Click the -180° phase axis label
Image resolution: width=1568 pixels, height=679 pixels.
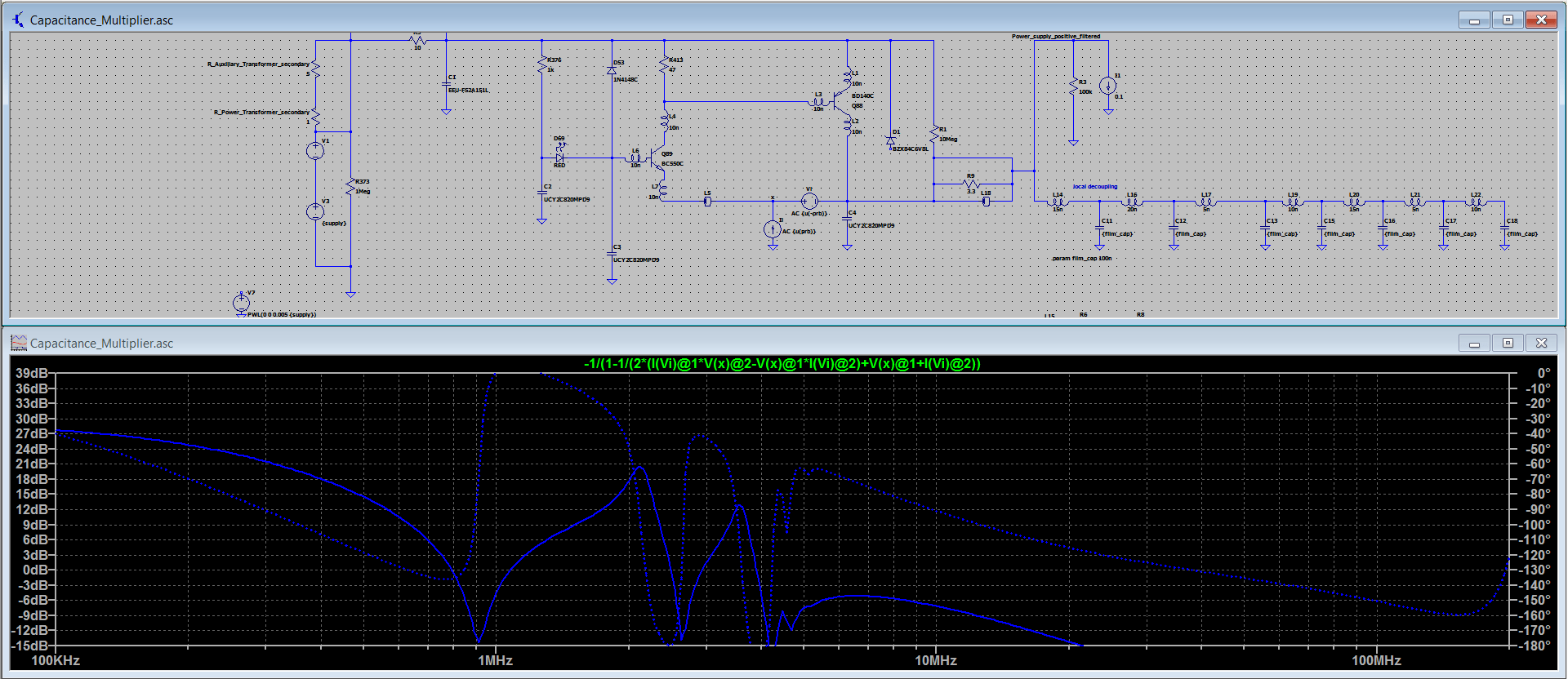[1533, 646]
